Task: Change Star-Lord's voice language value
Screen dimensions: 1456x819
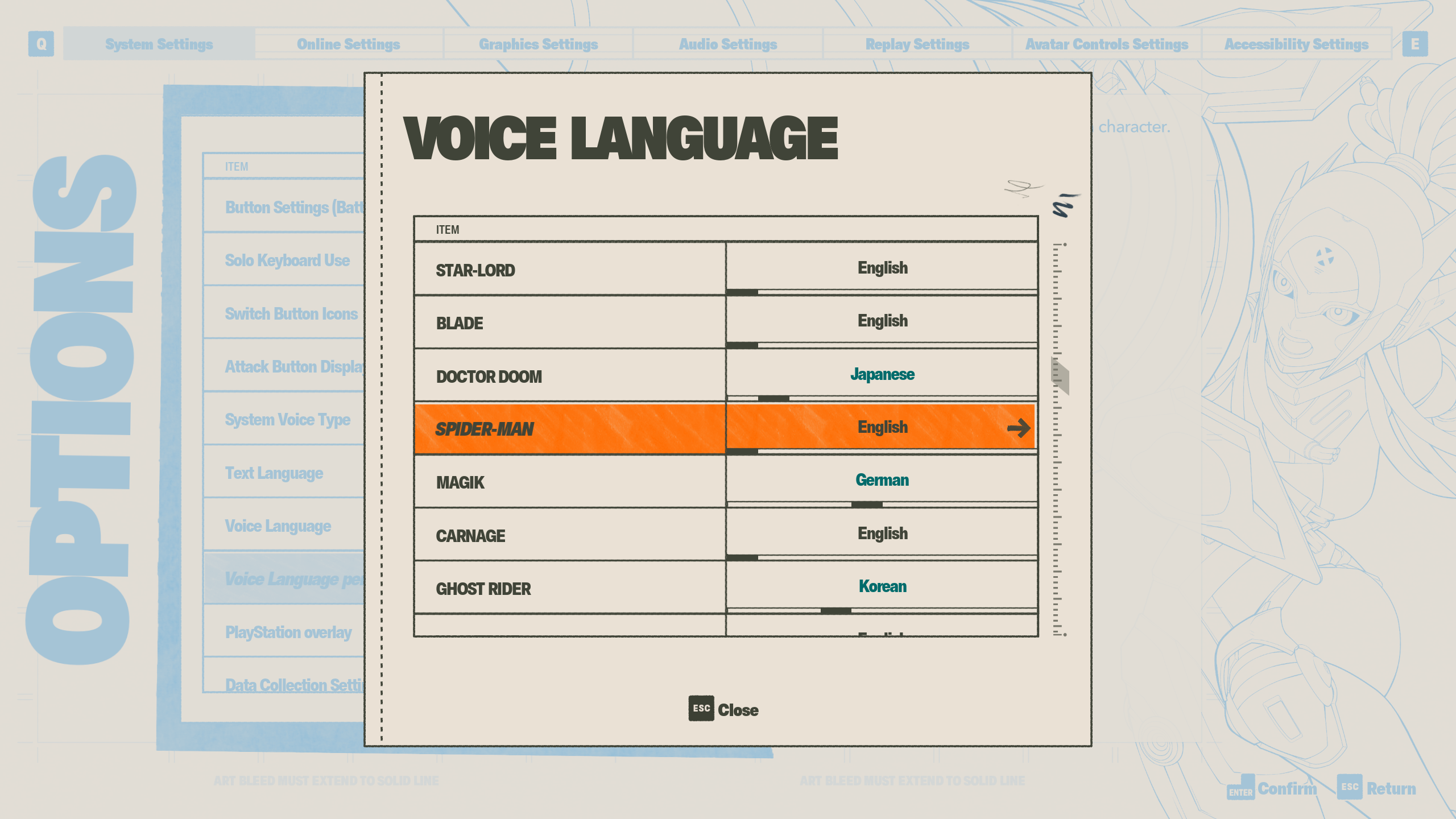Action: point(882,267)
